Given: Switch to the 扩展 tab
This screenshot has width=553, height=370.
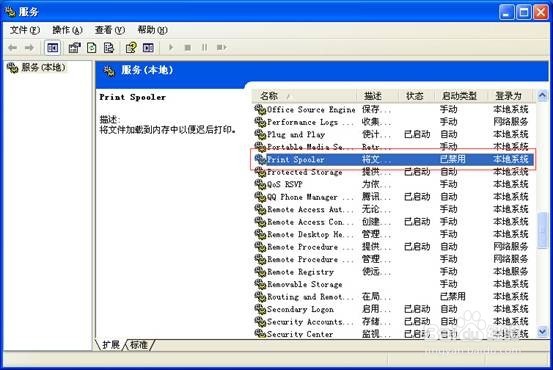Looking at the screenshot, I should pos(111,345).
